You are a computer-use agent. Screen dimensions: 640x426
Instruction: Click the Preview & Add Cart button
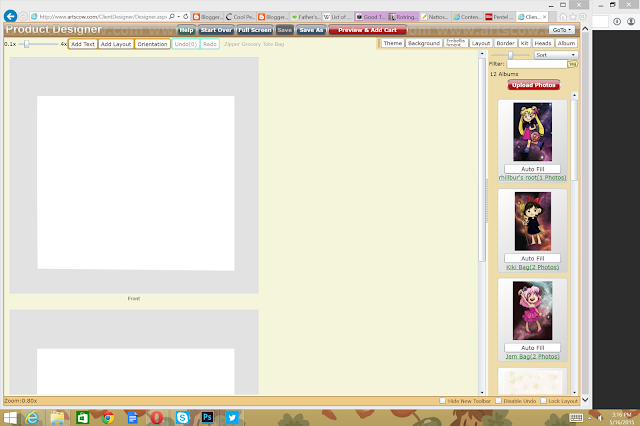(367, 30)
